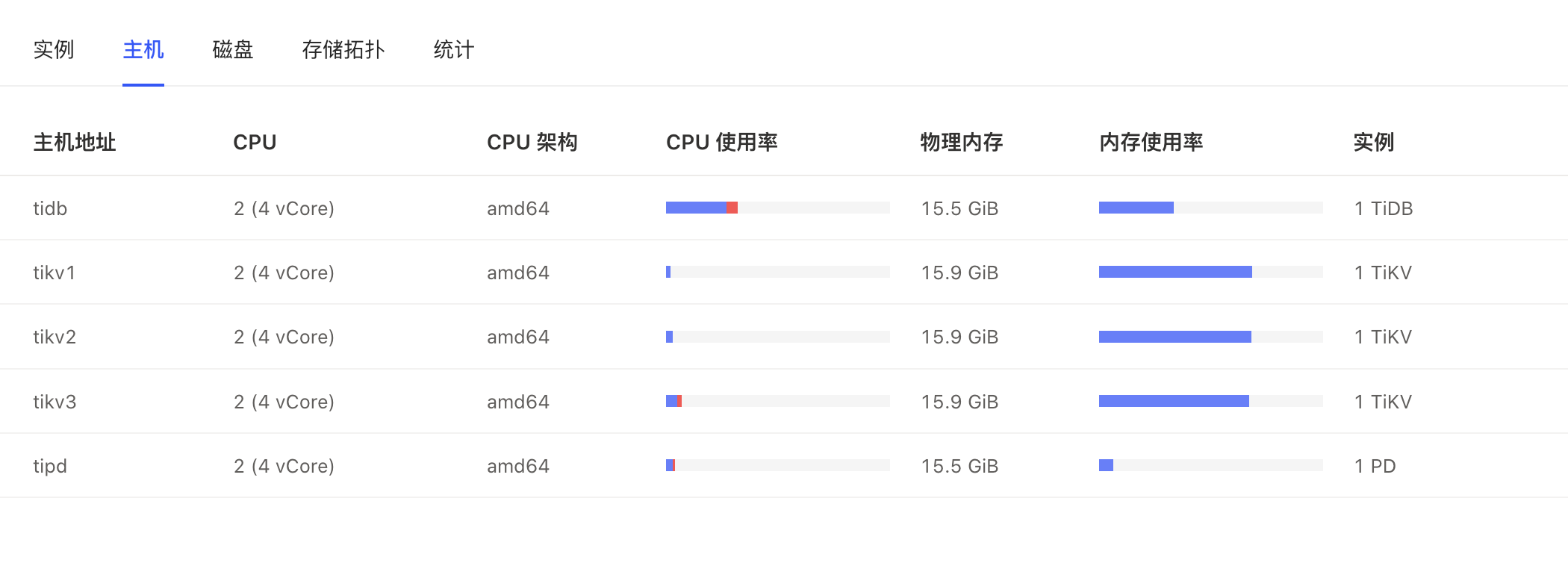Click the 1 TiDB instance cell

pyautogui.click(x=1384, y=208)
